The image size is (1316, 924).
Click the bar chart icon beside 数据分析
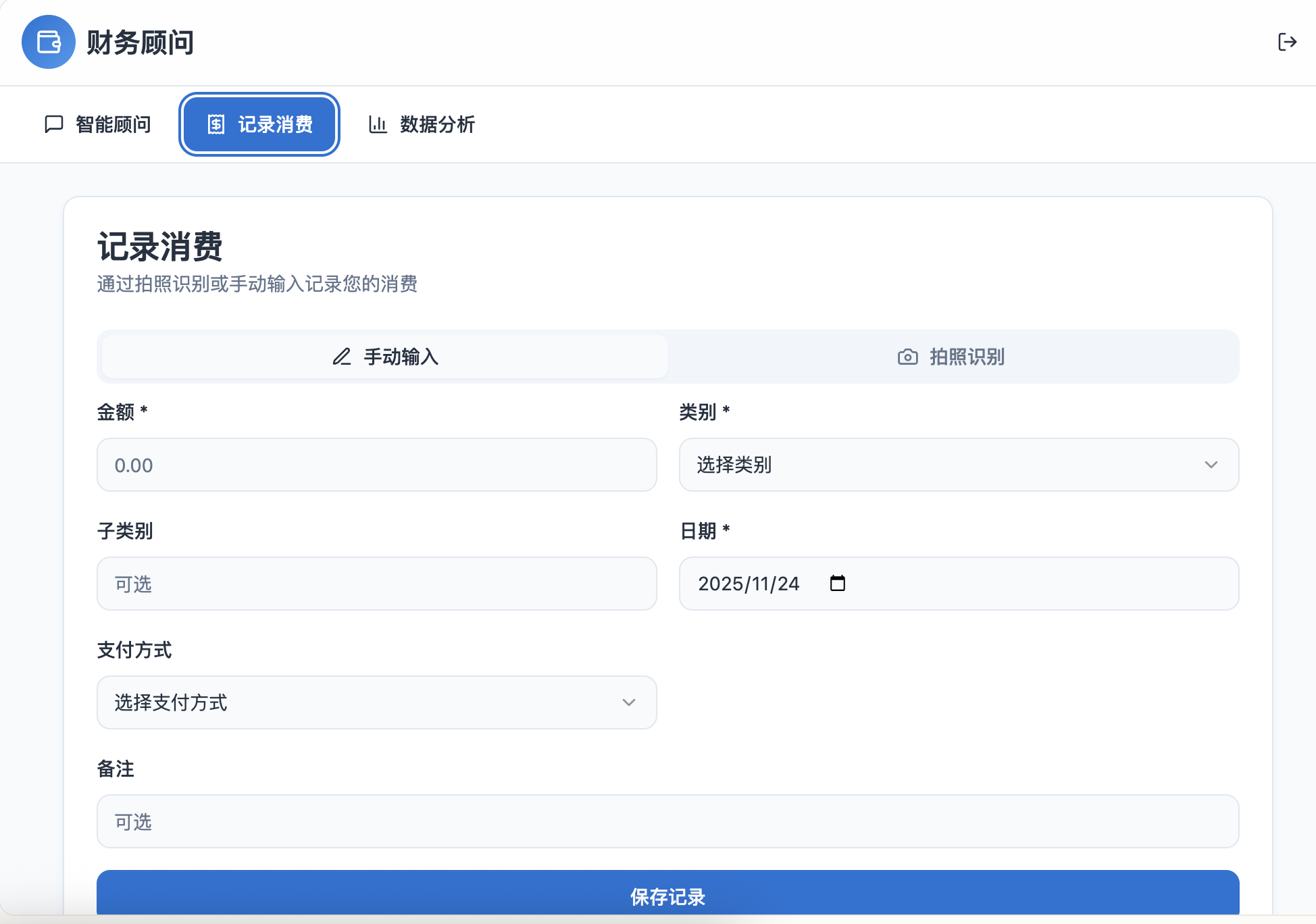(378, 124)
